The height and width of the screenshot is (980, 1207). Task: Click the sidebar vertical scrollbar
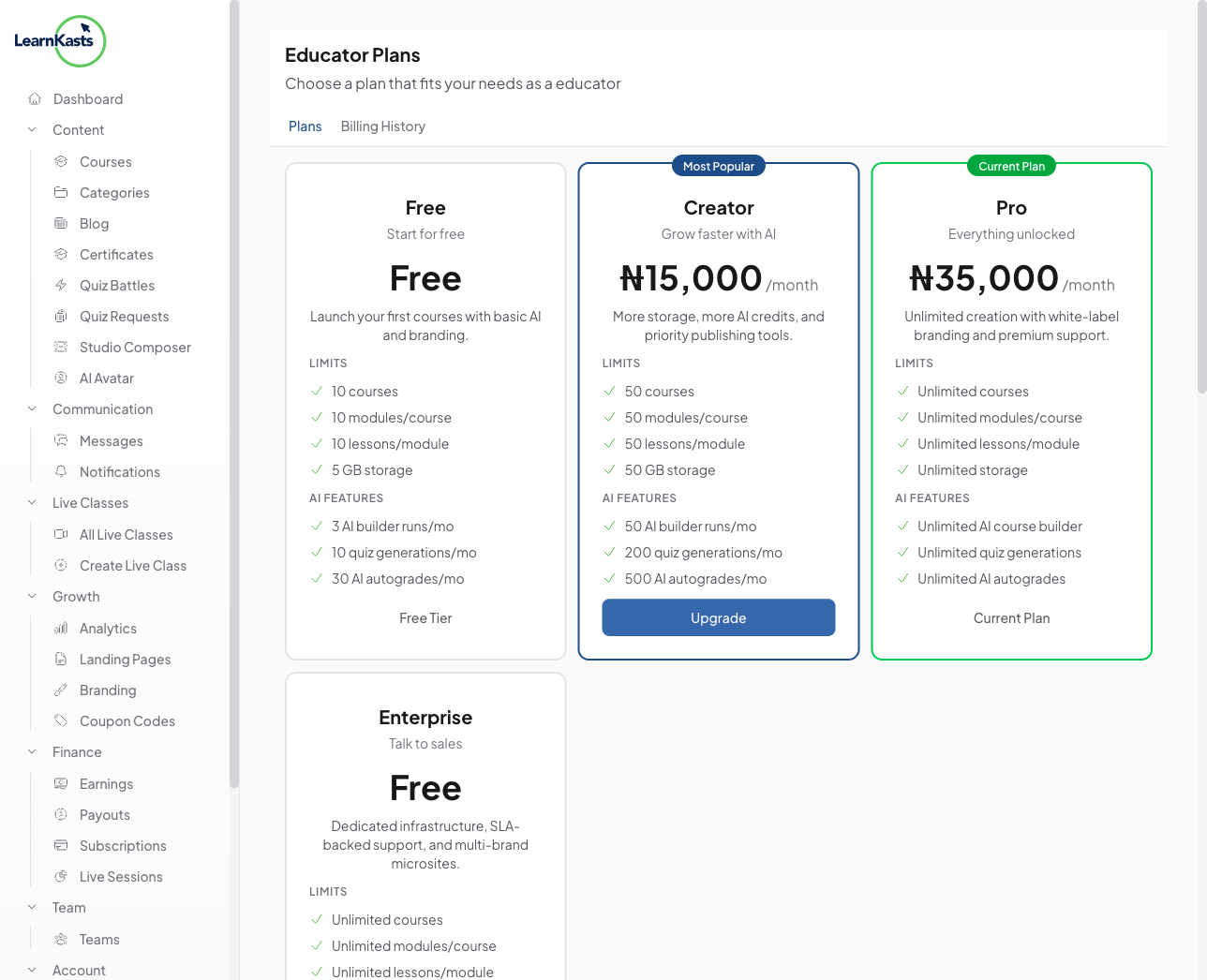pos(234,393)
